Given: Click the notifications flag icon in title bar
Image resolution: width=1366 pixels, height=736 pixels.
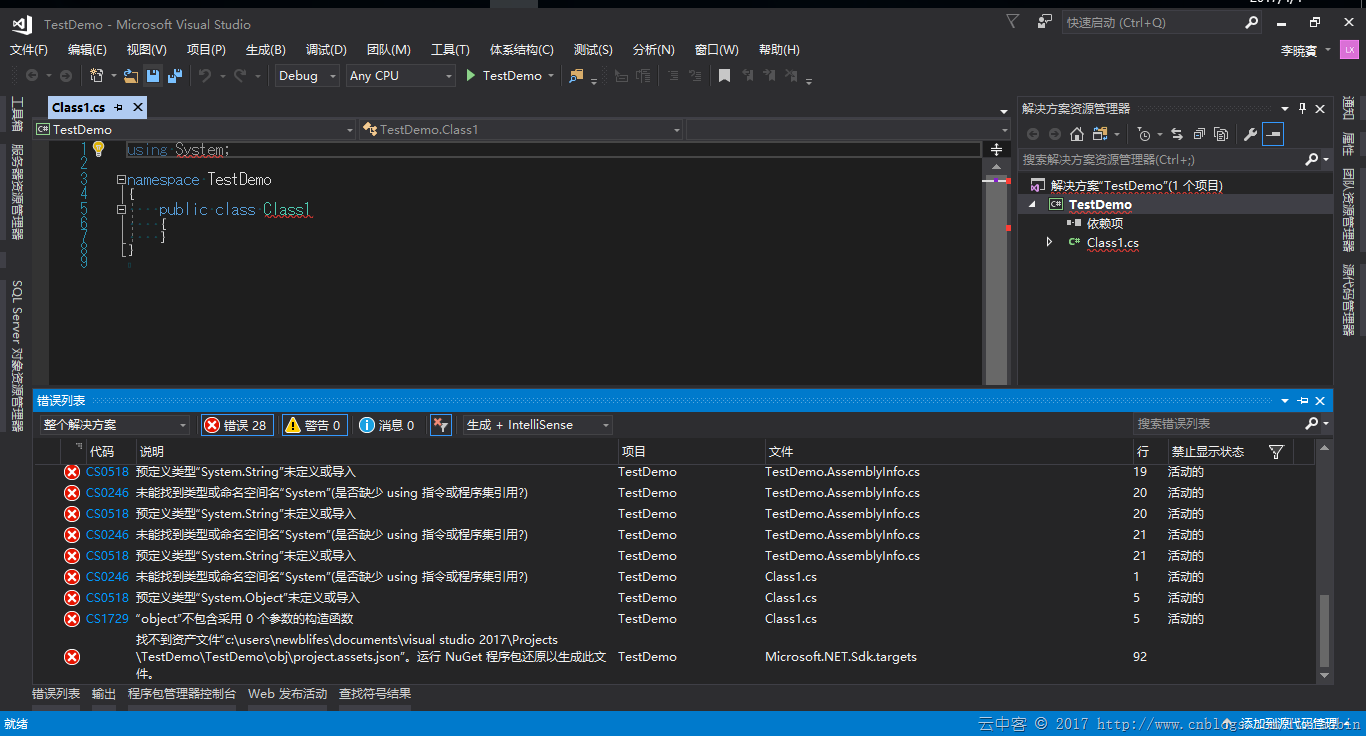Looking at the screenshot, I should click(x=1013, y=21).
